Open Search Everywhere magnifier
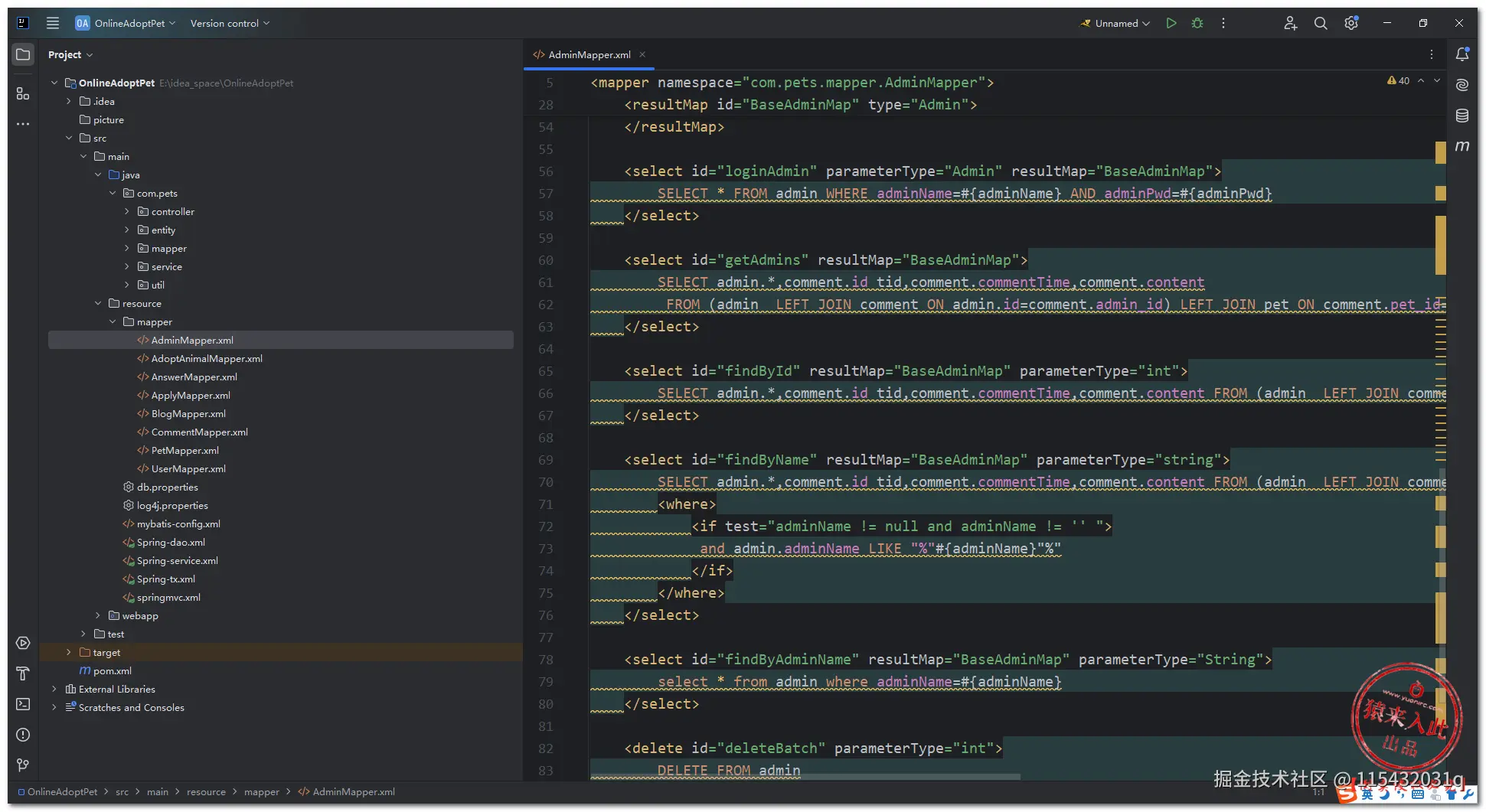Image resolution: width=1486 pixels, height=812 pixels. (x=1321, y=23)
